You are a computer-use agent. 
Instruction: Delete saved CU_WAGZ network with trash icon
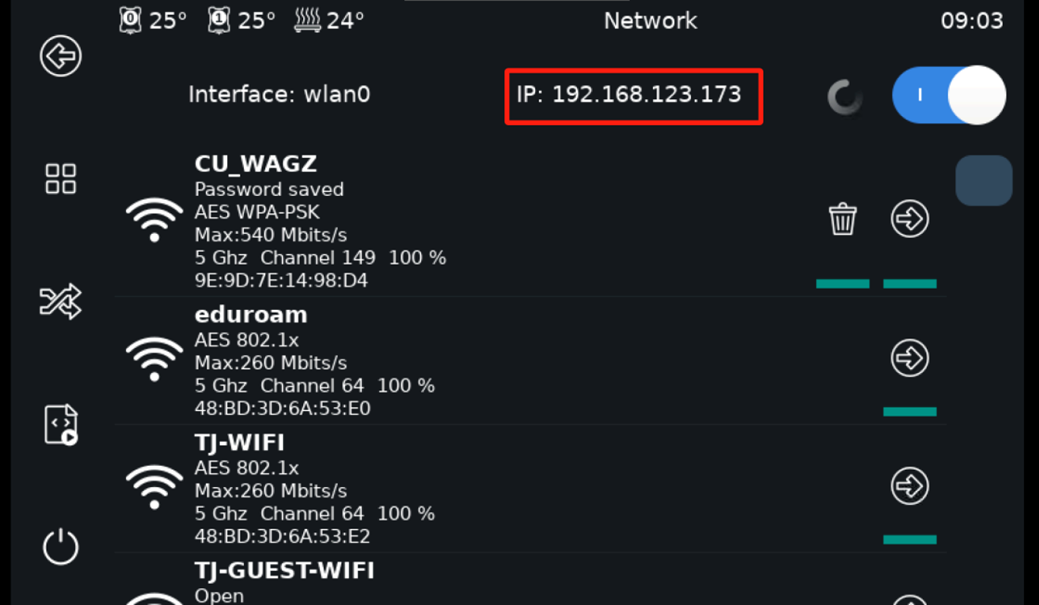(843, 219)
